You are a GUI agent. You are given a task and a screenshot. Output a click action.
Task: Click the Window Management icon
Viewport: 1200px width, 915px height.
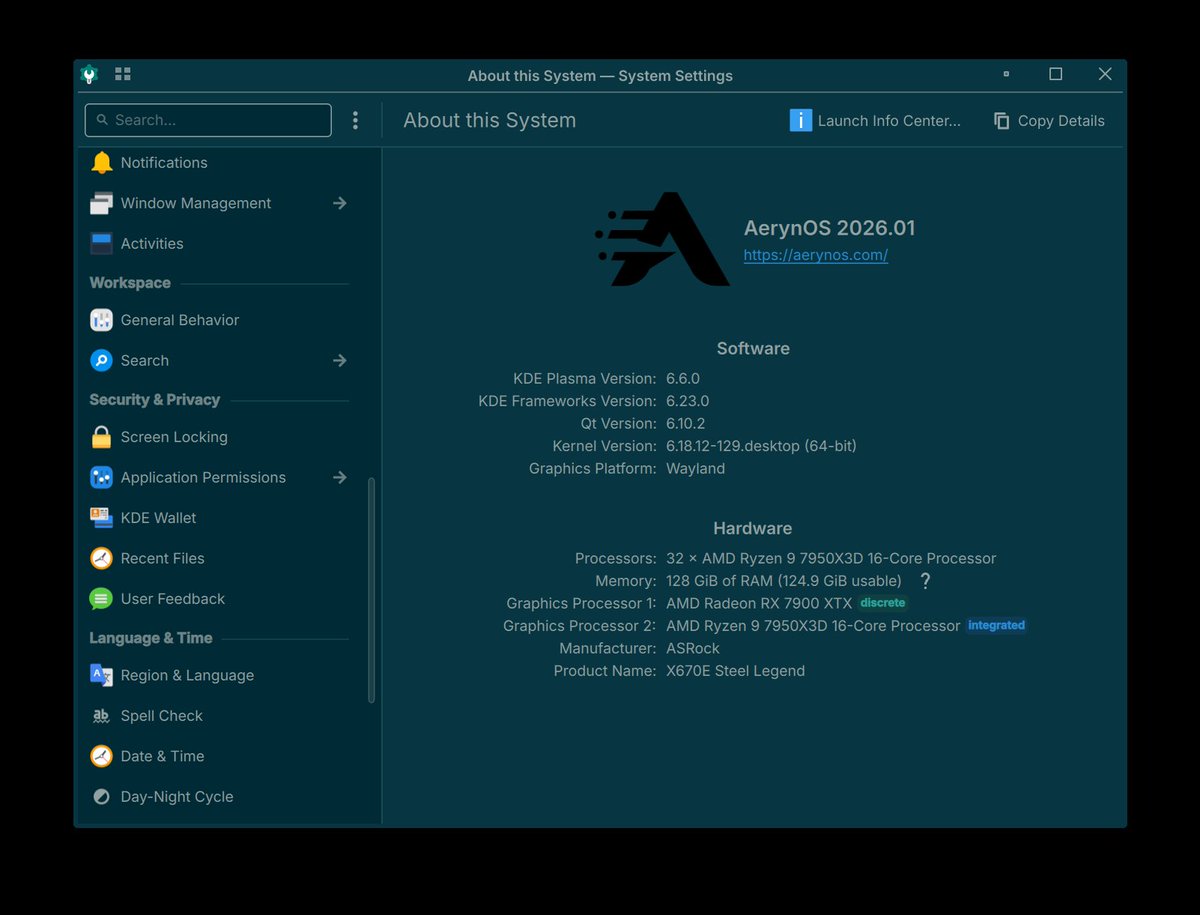tap(101, 203)
